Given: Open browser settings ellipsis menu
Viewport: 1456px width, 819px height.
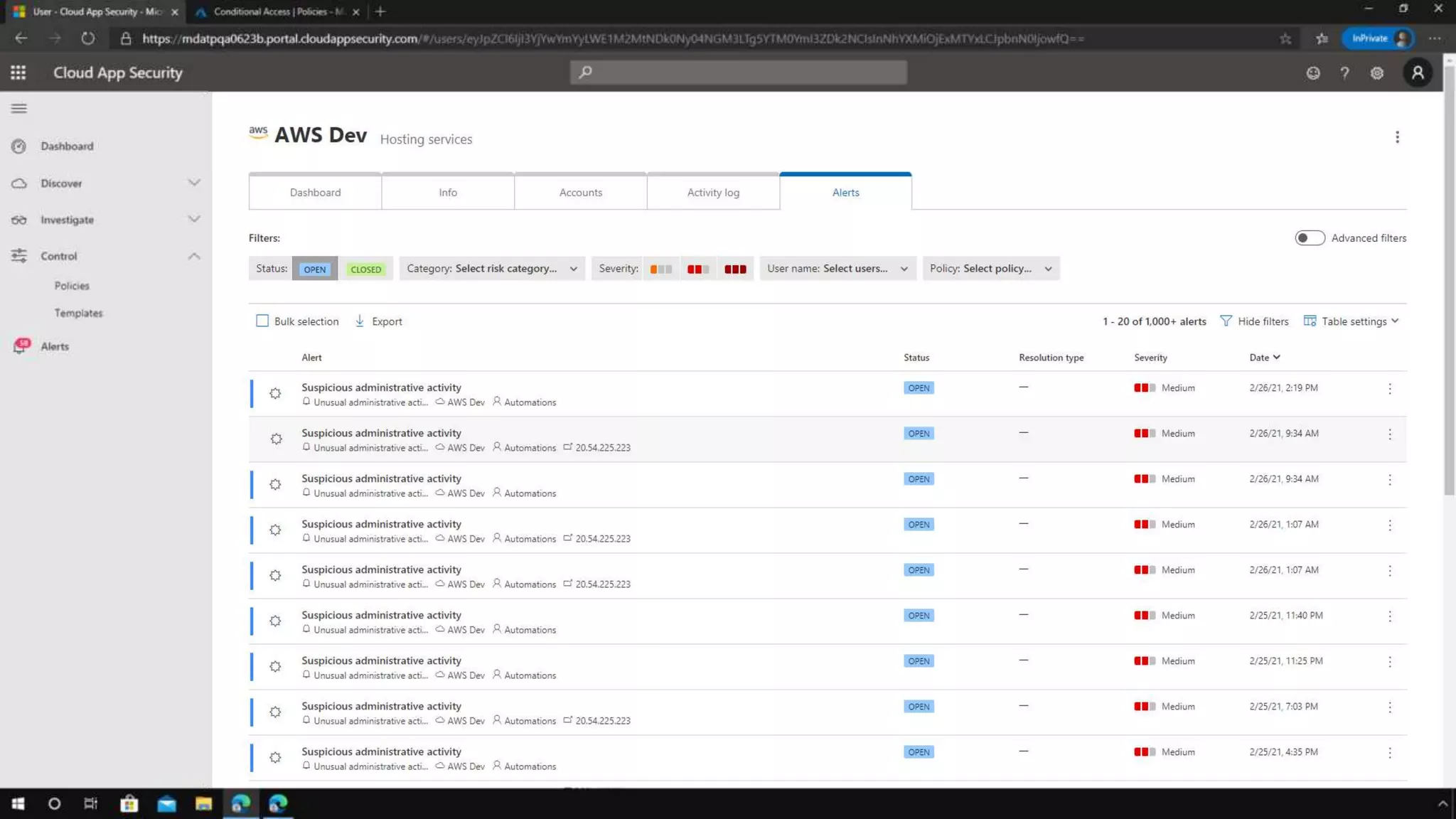Looking at the screenshot, I should pos(1435,38).
